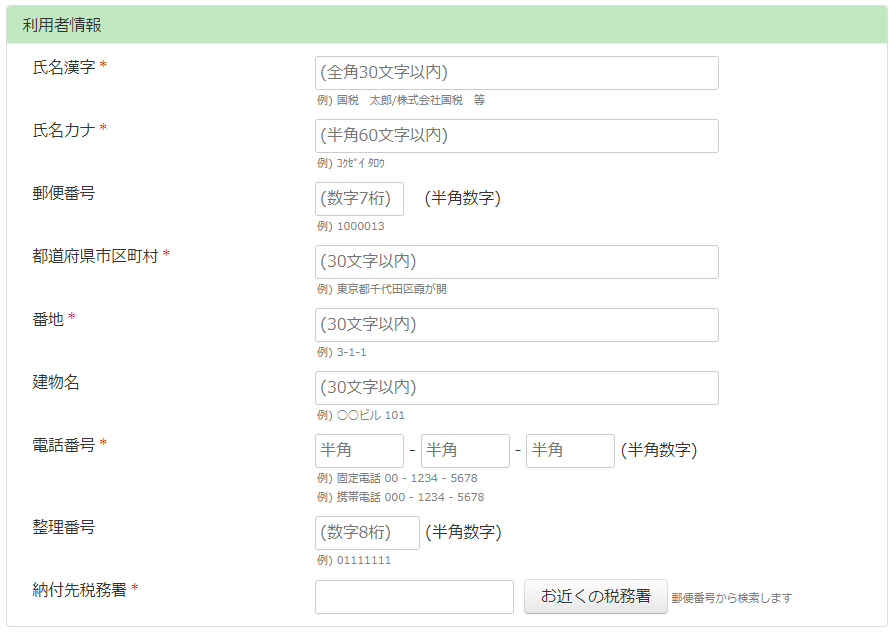This screenshot has width=896, height=636.
Task: Click the first 電話番号 phone segment
Action: 359,451
